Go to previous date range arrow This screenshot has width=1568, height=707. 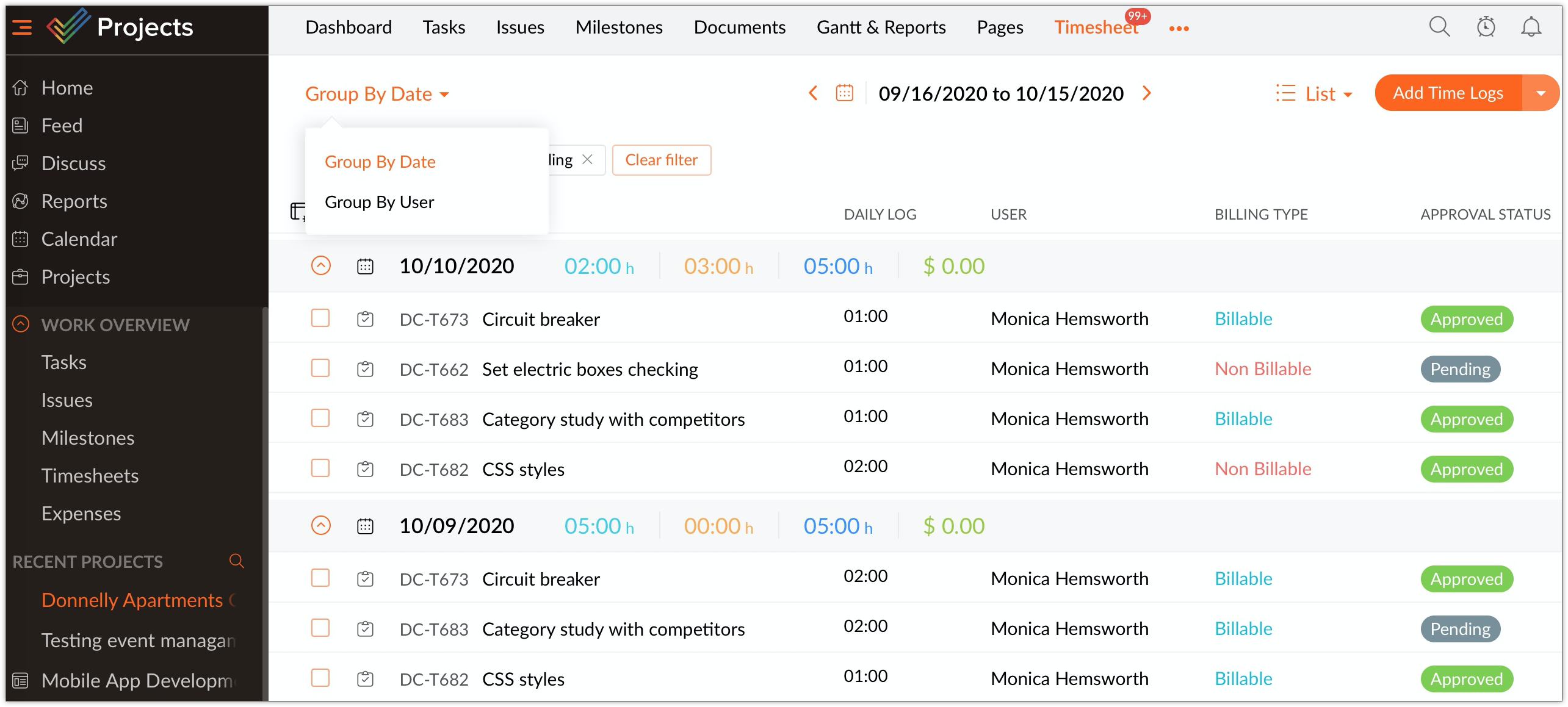[812, 93]
